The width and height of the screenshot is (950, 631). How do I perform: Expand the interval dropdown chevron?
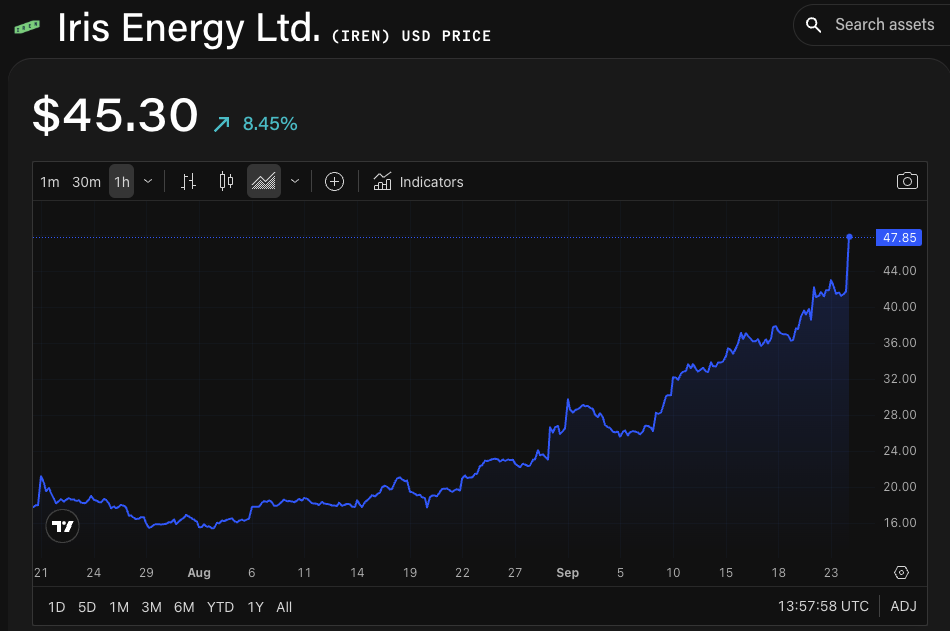[147, 181]
